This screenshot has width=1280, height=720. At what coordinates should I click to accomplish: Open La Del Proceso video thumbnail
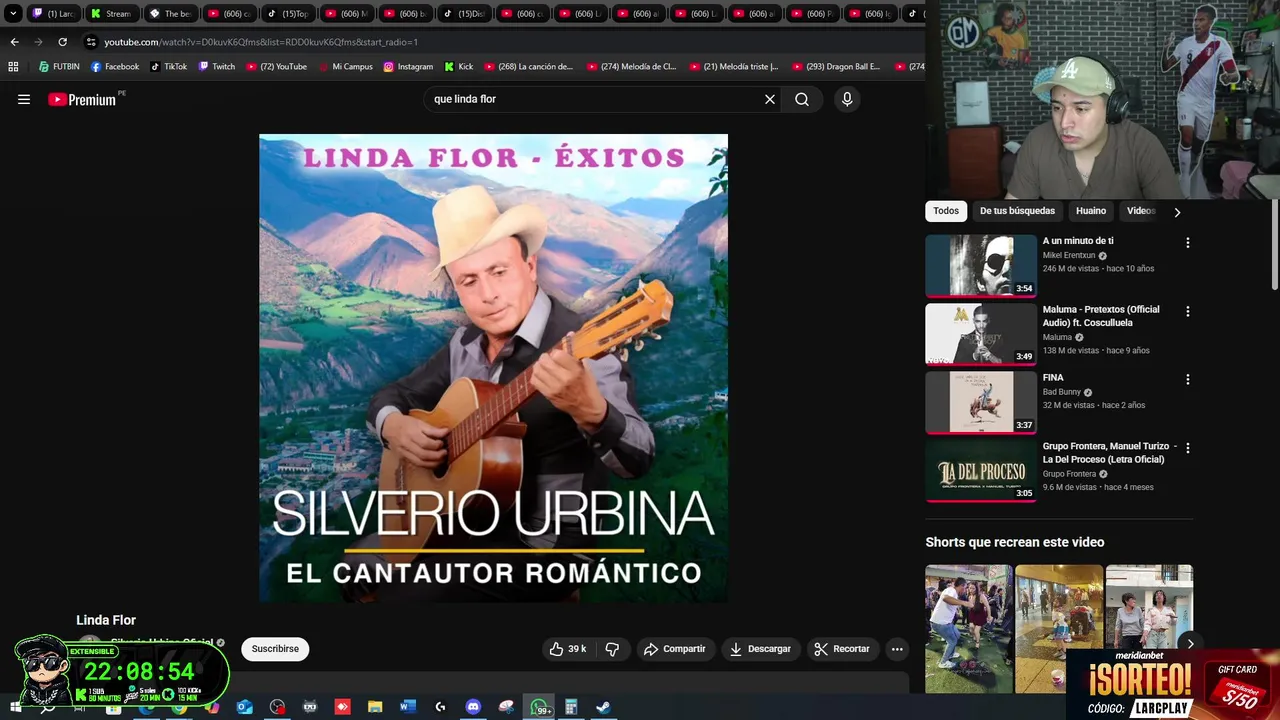click(981, 471)
